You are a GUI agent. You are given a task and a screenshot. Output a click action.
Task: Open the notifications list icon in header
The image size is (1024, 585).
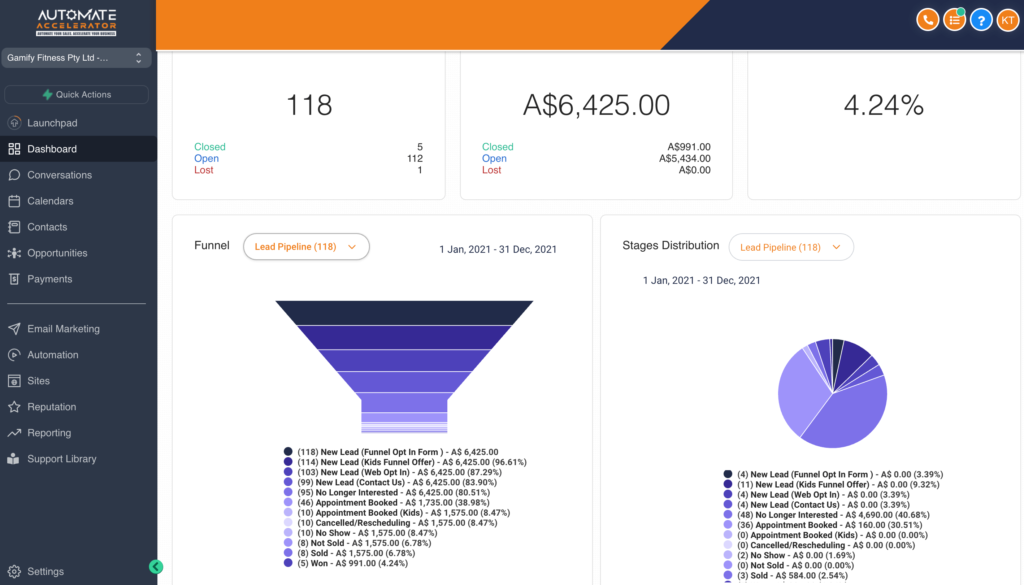[955, 19]
